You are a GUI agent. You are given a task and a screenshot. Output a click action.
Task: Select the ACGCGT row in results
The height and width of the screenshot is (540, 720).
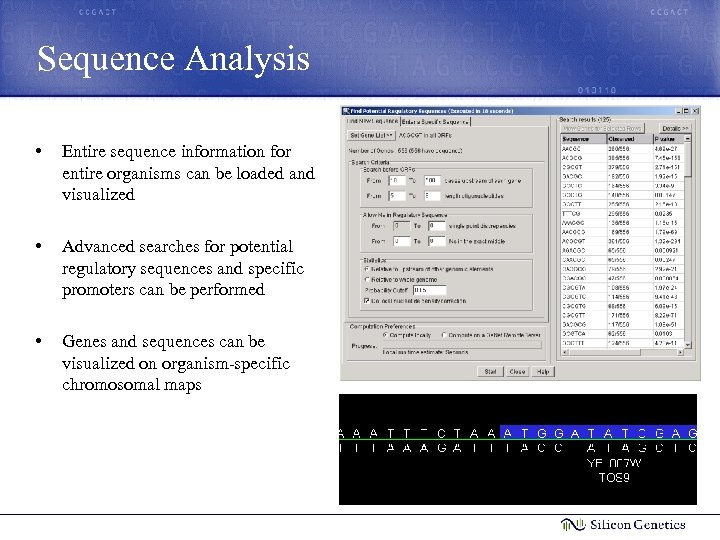coord(622,241)
